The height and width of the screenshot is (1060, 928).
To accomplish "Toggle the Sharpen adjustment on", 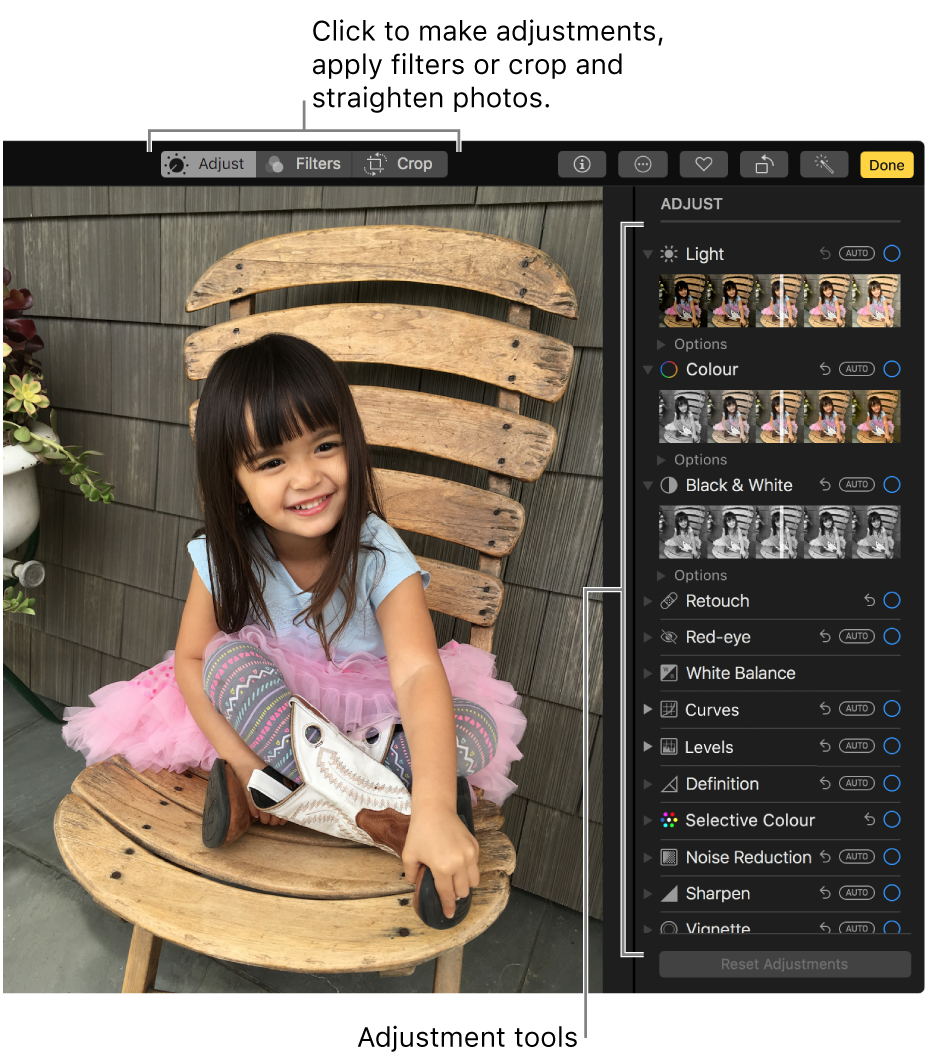I will 891,892.
